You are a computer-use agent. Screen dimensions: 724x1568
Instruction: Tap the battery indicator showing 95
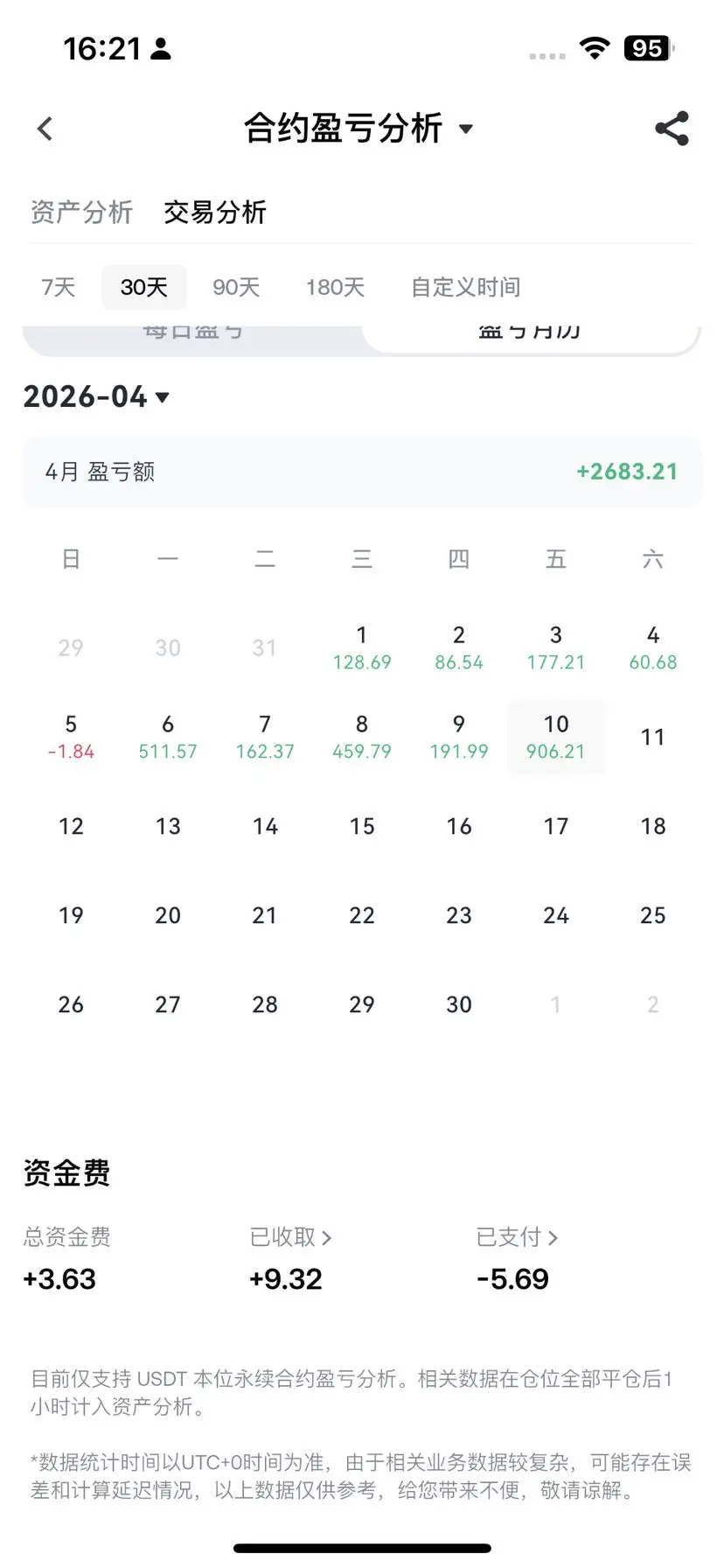(x=649, y=49)
